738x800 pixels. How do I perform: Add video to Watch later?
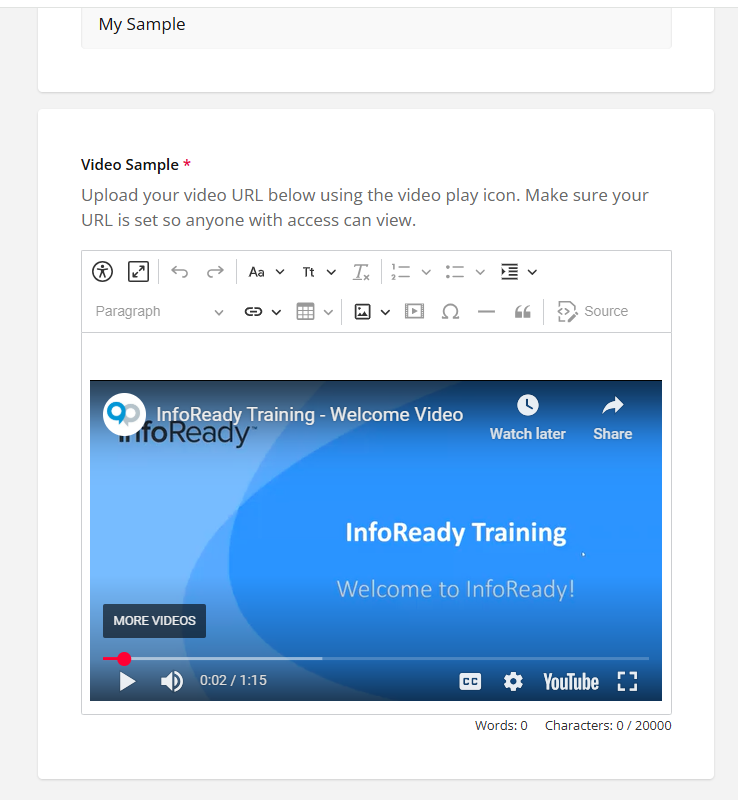(528, 417)
